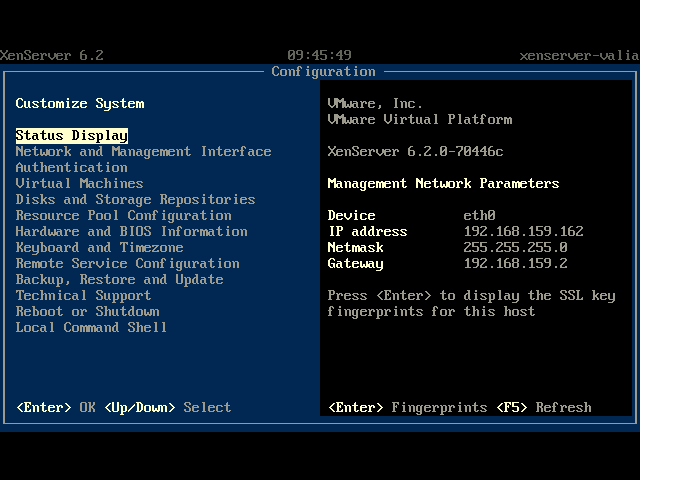Image resolution: width=700 pixels, height=480 pixels.
Task: Click the Customize System heading
Action: click(80, 104)
